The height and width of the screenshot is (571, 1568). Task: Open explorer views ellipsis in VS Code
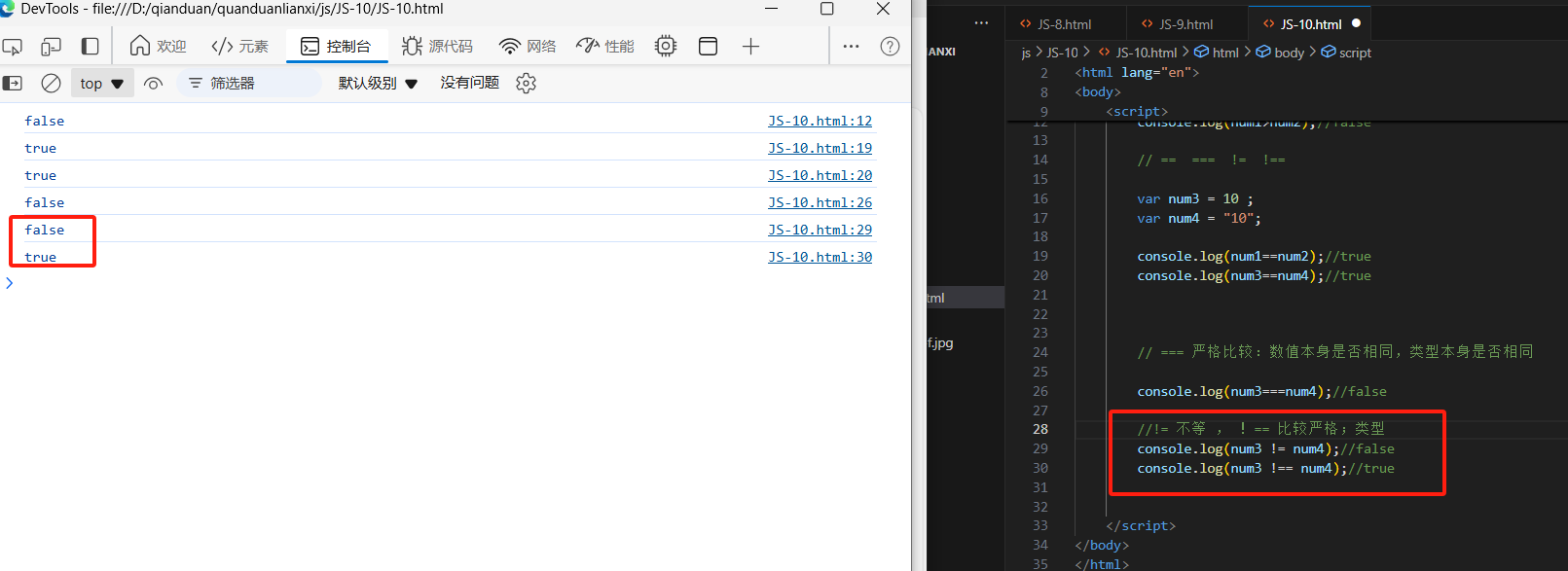tap(981, 22)
